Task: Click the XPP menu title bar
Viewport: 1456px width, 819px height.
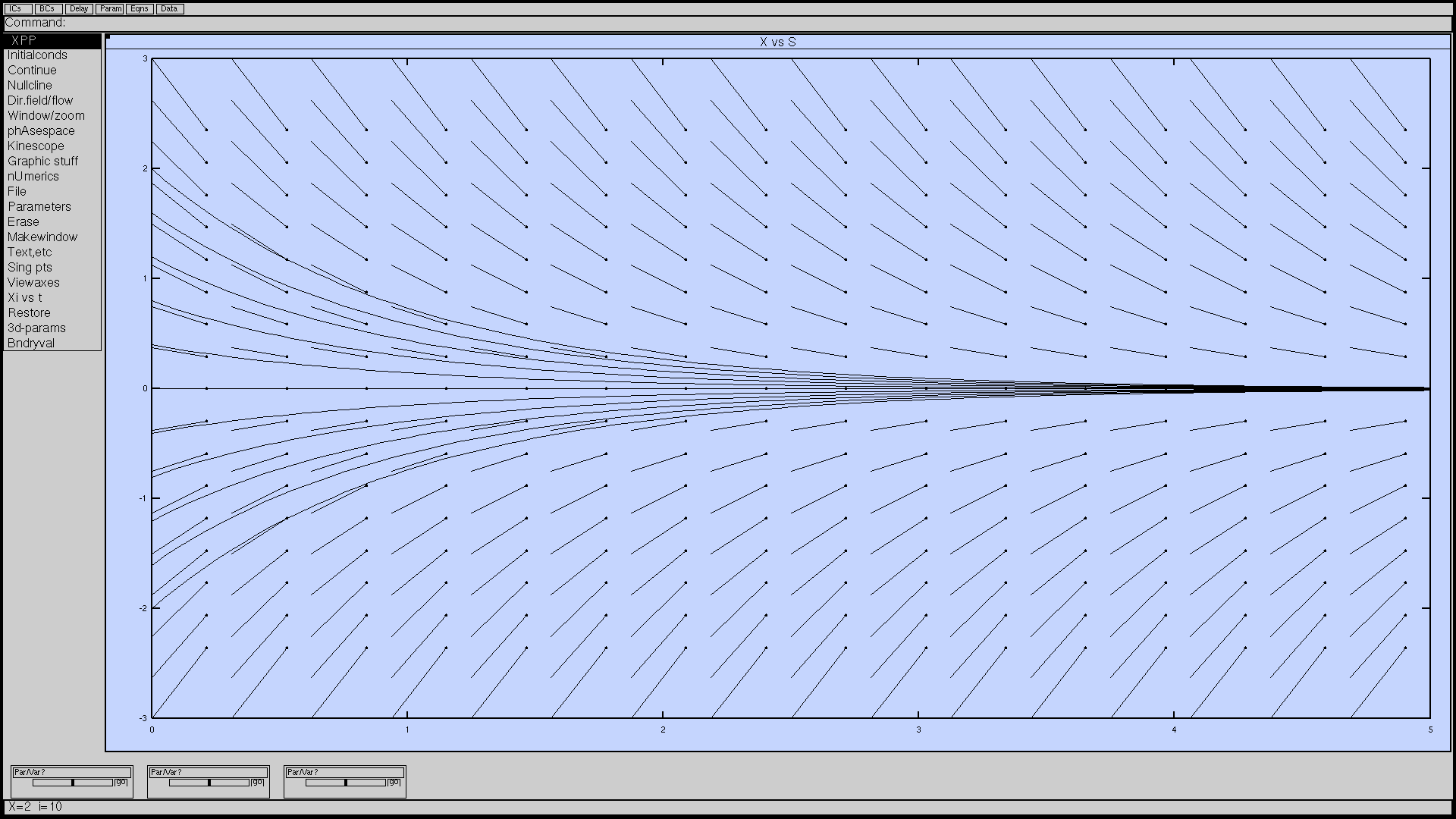Action: pyautogui.click(x=52, y=40)
